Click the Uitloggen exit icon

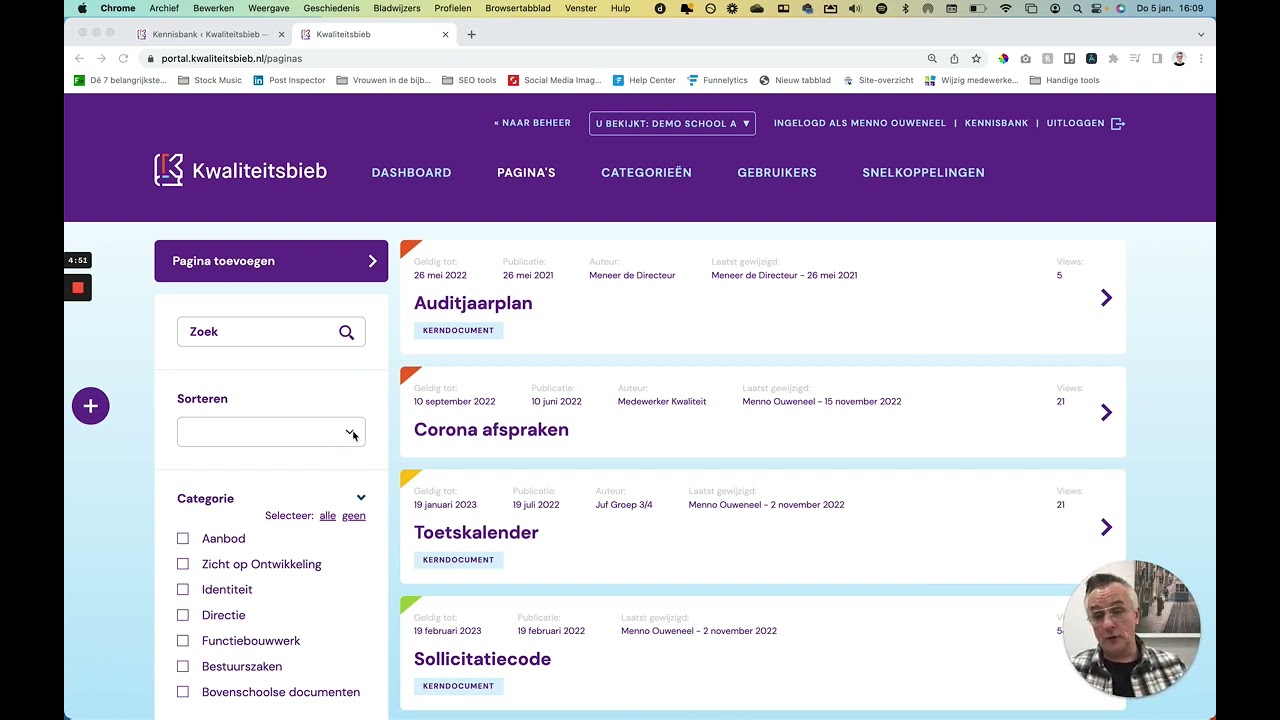pos(1118,124)
